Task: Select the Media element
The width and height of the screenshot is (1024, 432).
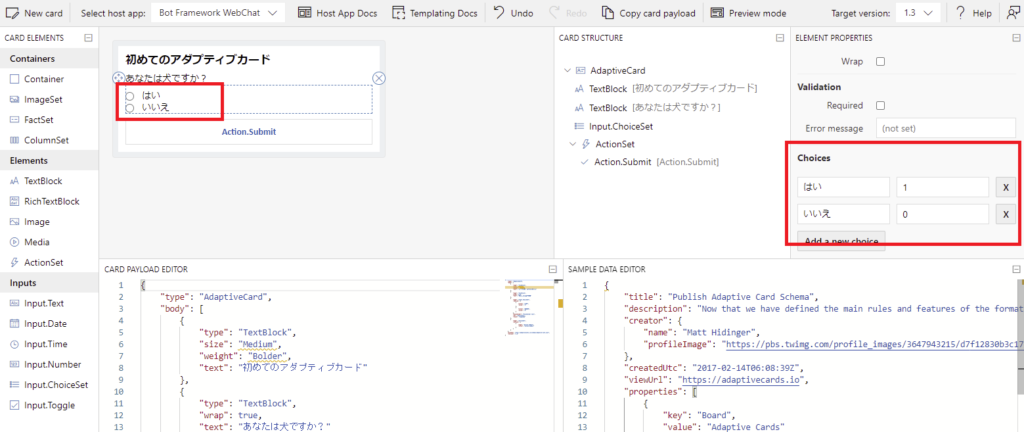Action: point(37,241)
